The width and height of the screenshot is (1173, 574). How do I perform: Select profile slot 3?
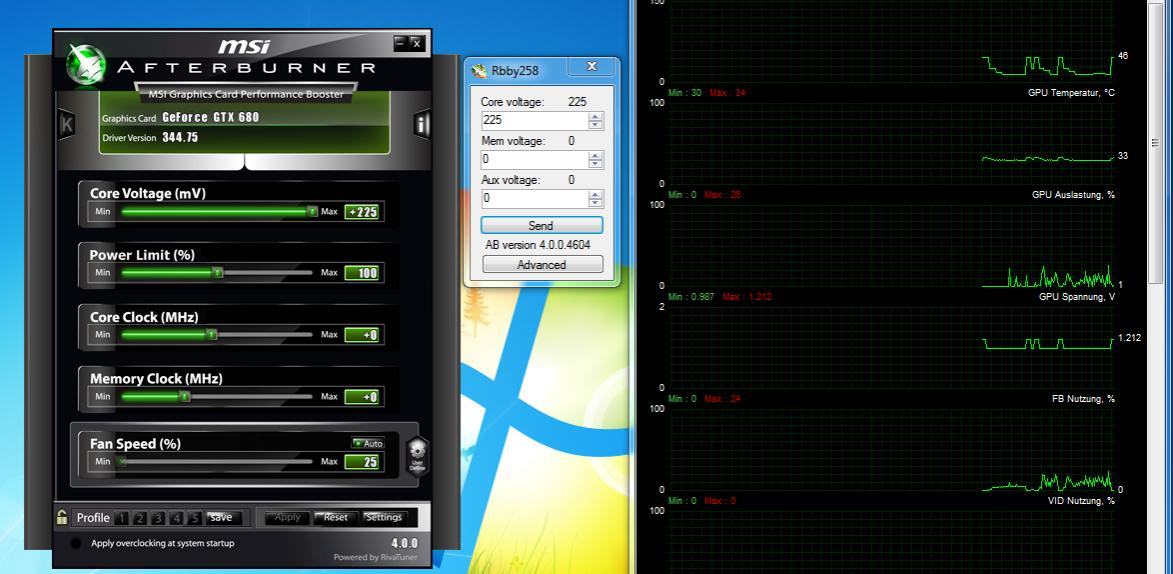(x=158, y=518)
